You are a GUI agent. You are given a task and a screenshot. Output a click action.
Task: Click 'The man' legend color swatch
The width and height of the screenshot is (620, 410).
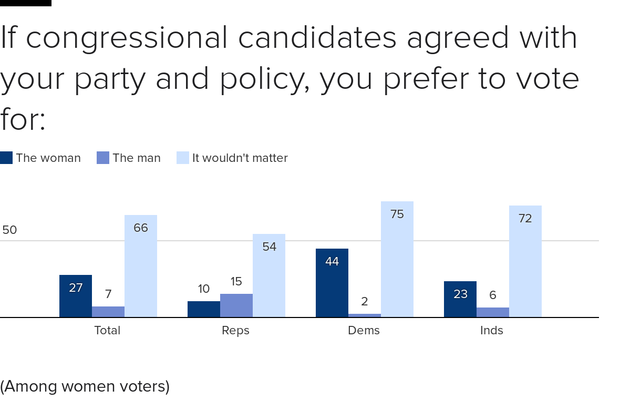coord(103,158)
